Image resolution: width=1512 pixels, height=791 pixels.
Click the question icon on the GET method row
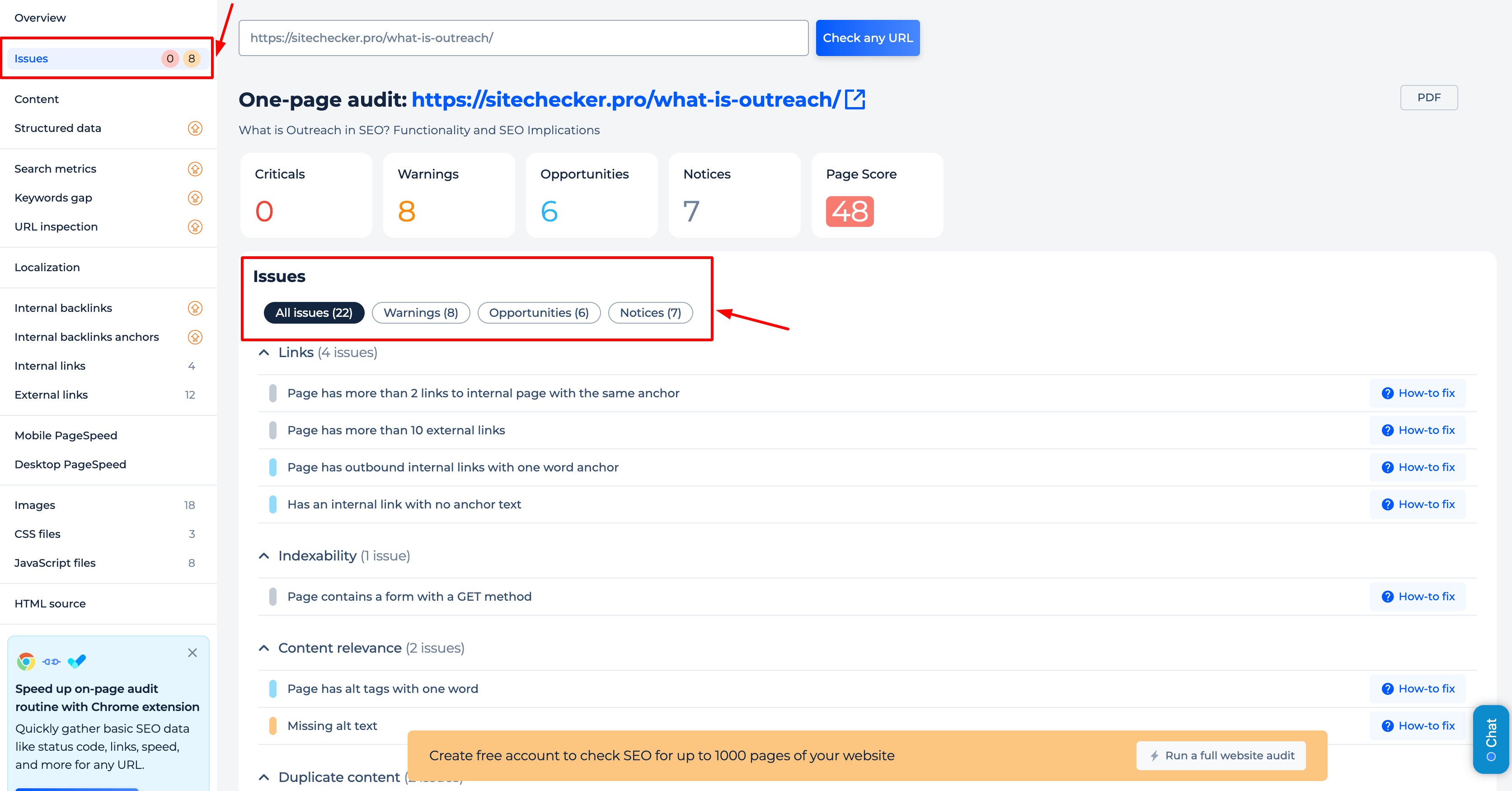point(1388,597)
